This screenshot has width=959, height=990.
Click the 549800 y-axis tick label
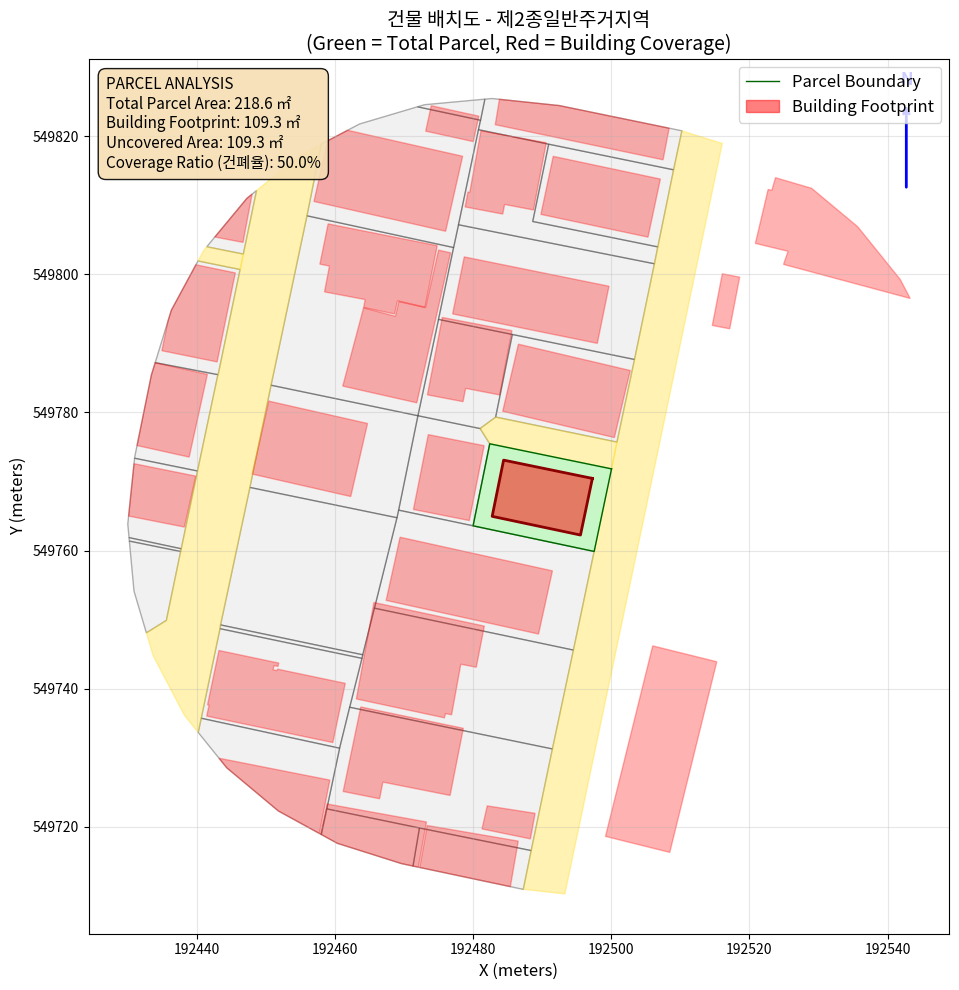coord(60,274)
